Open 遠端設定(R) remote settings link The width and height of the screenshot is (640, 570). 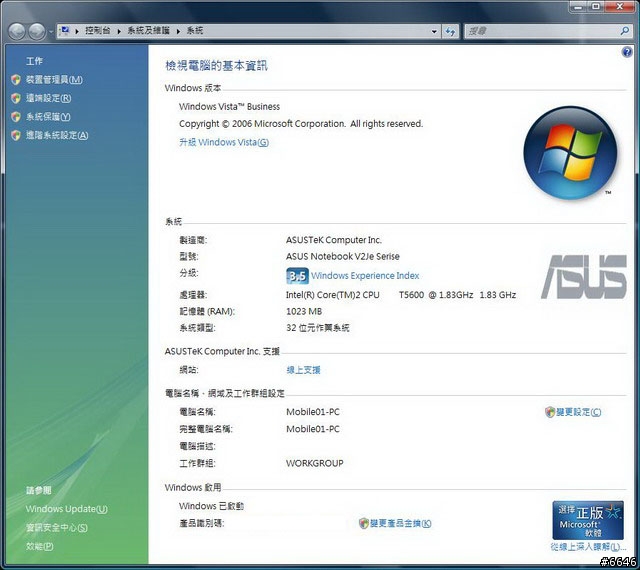(49, 98)
